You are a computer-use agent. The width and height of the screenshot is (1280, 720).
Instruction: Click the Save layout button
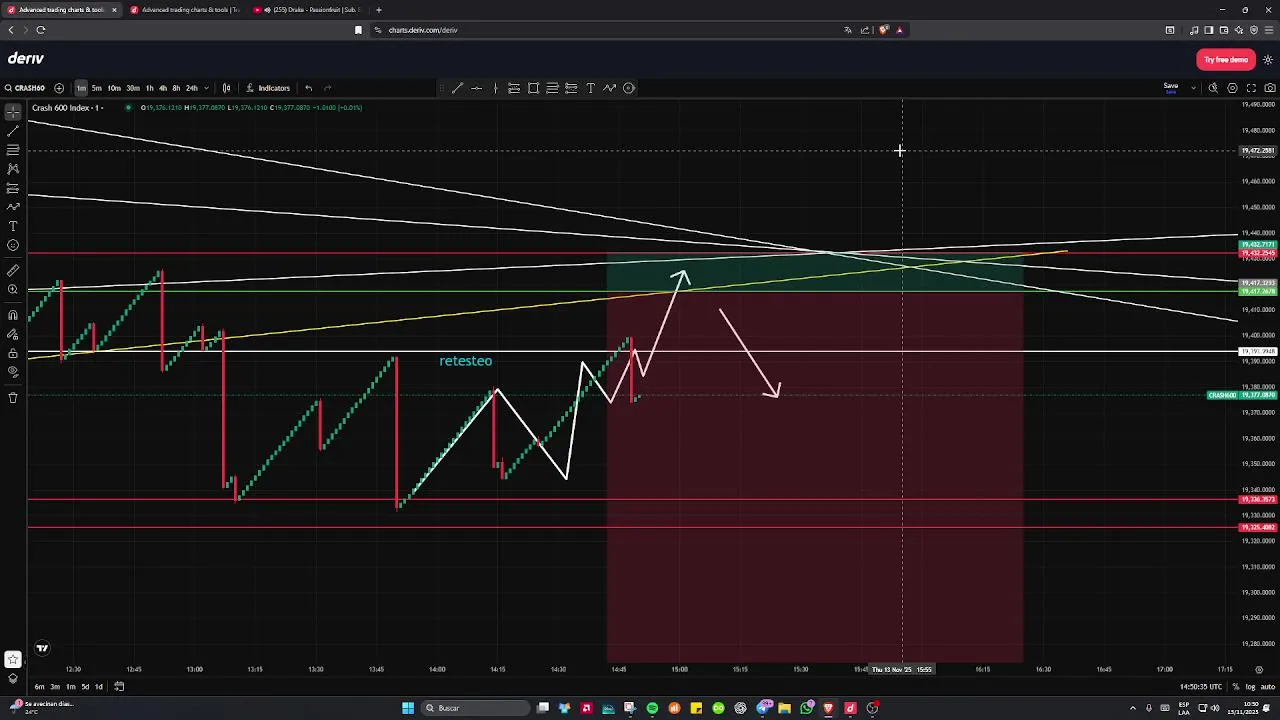point(1171,88)
